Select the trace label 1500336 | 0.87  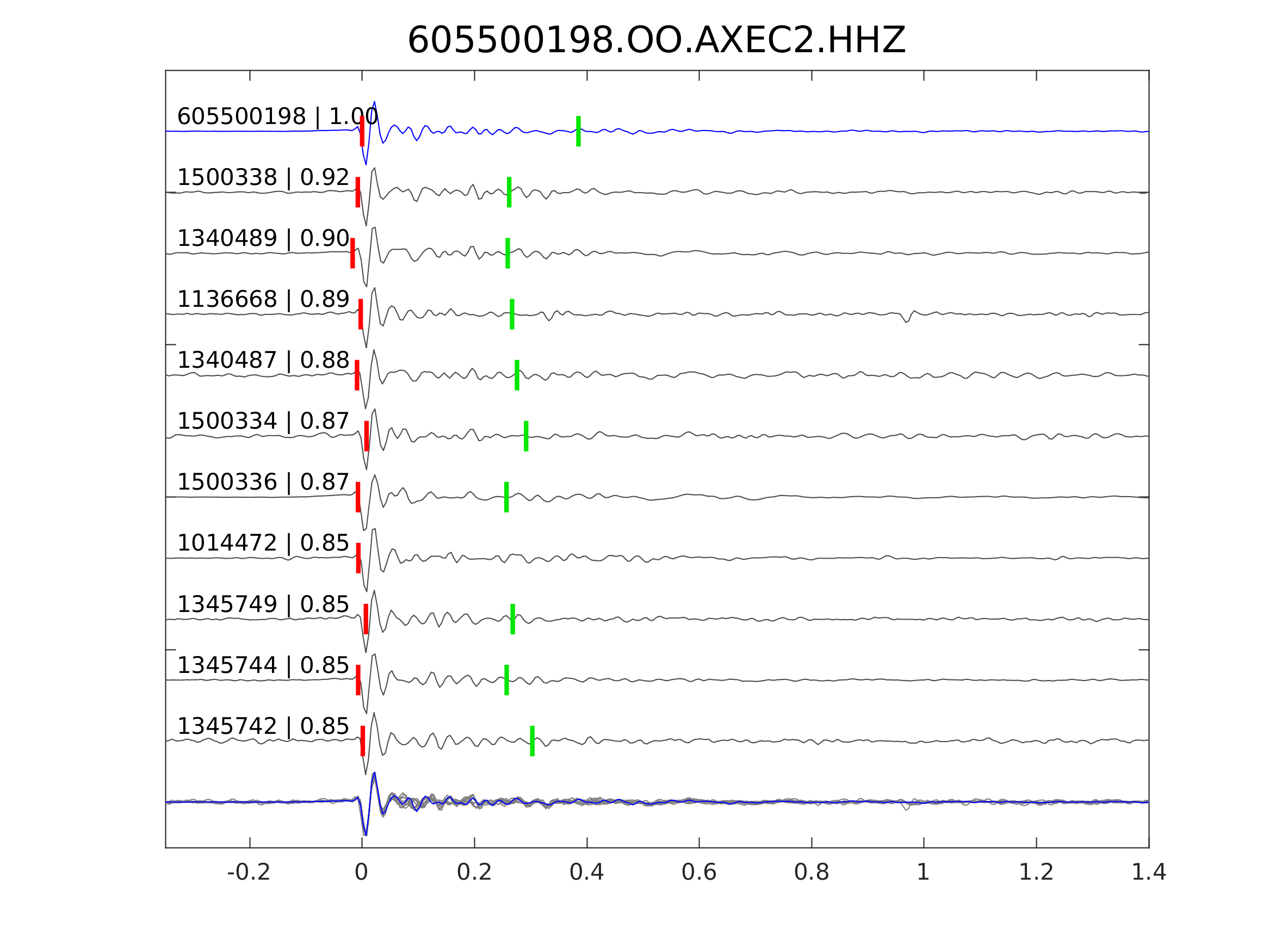pos(263,482)
